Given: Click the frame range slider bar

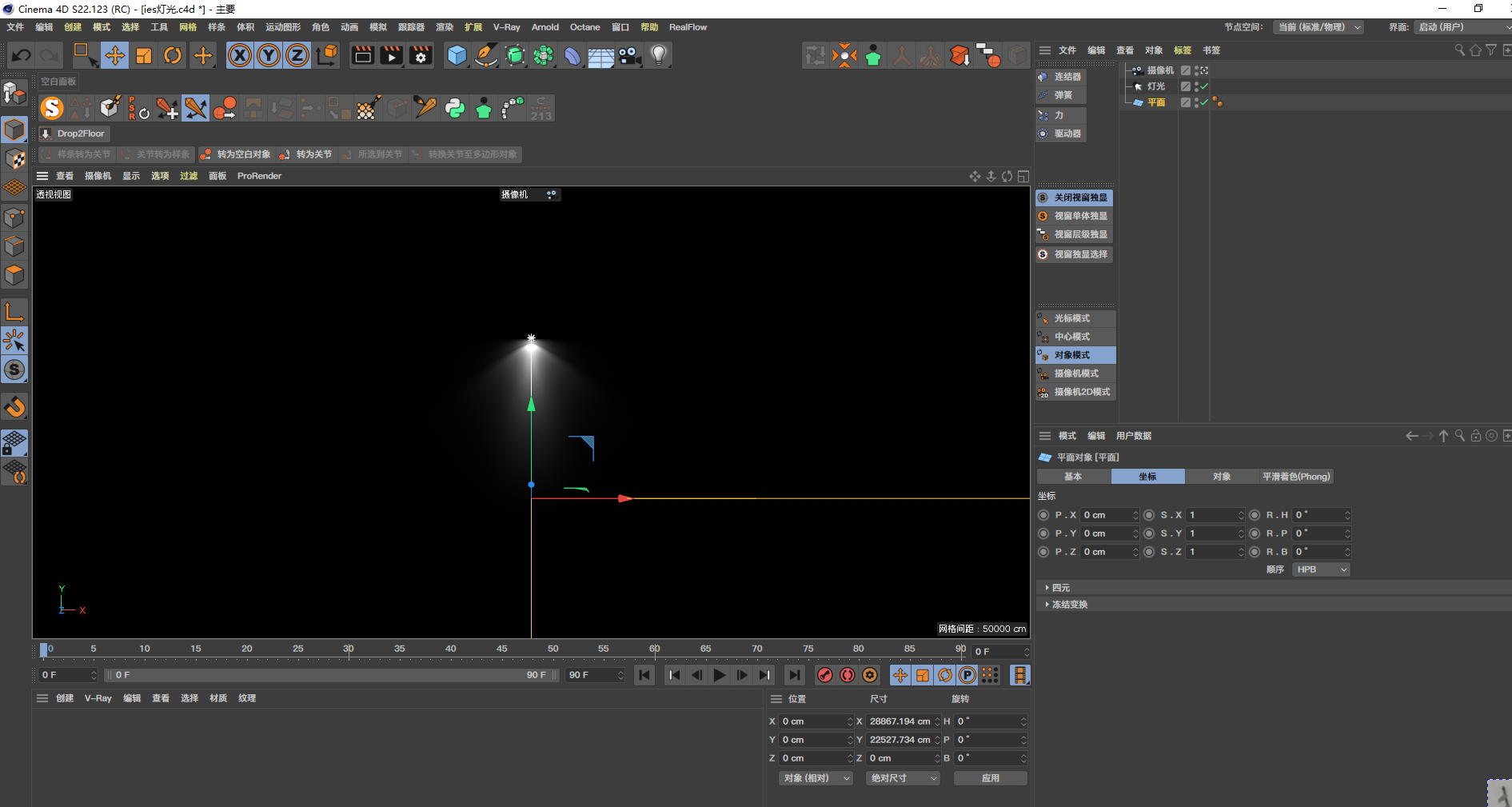Looking at the screenshot, I should tap(332, 675).
